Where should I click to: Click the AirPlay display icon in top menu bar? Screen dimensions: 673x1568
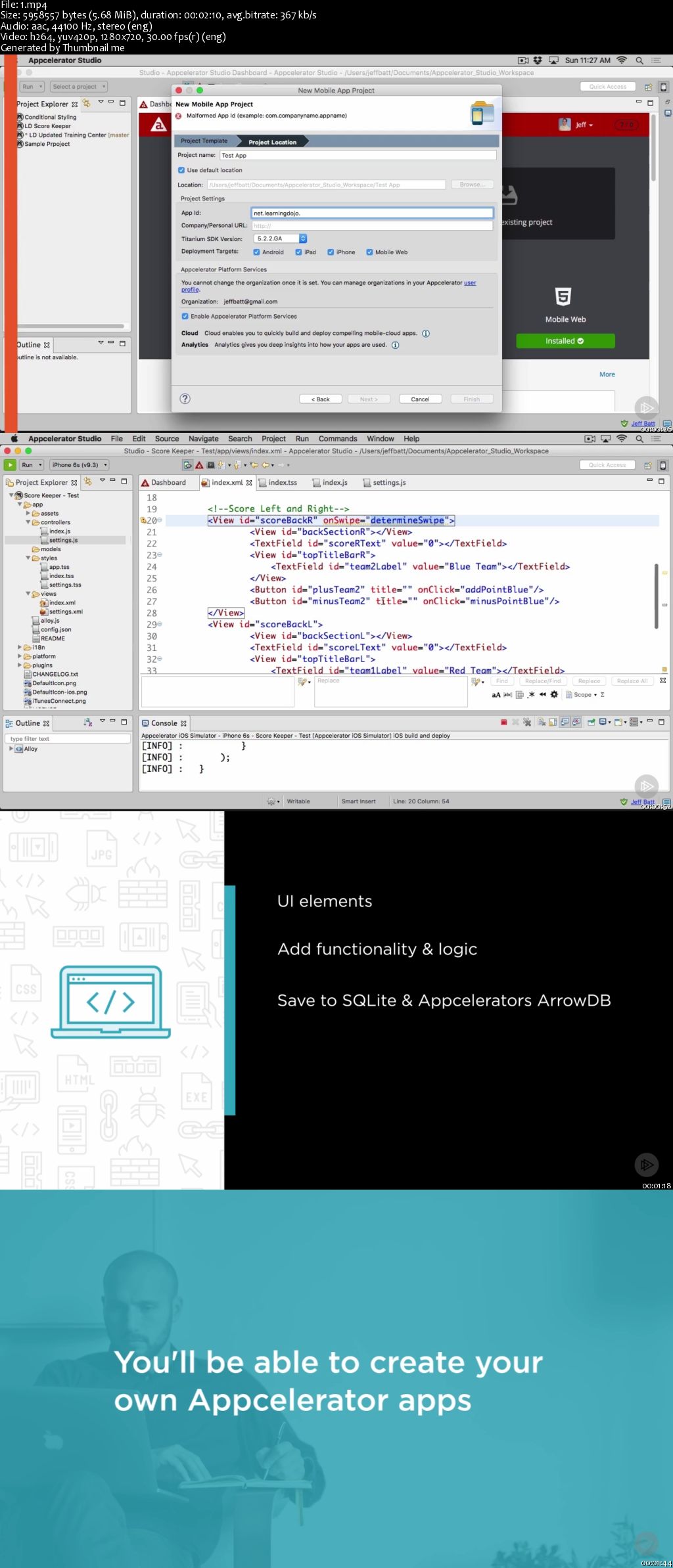(553, 60)
